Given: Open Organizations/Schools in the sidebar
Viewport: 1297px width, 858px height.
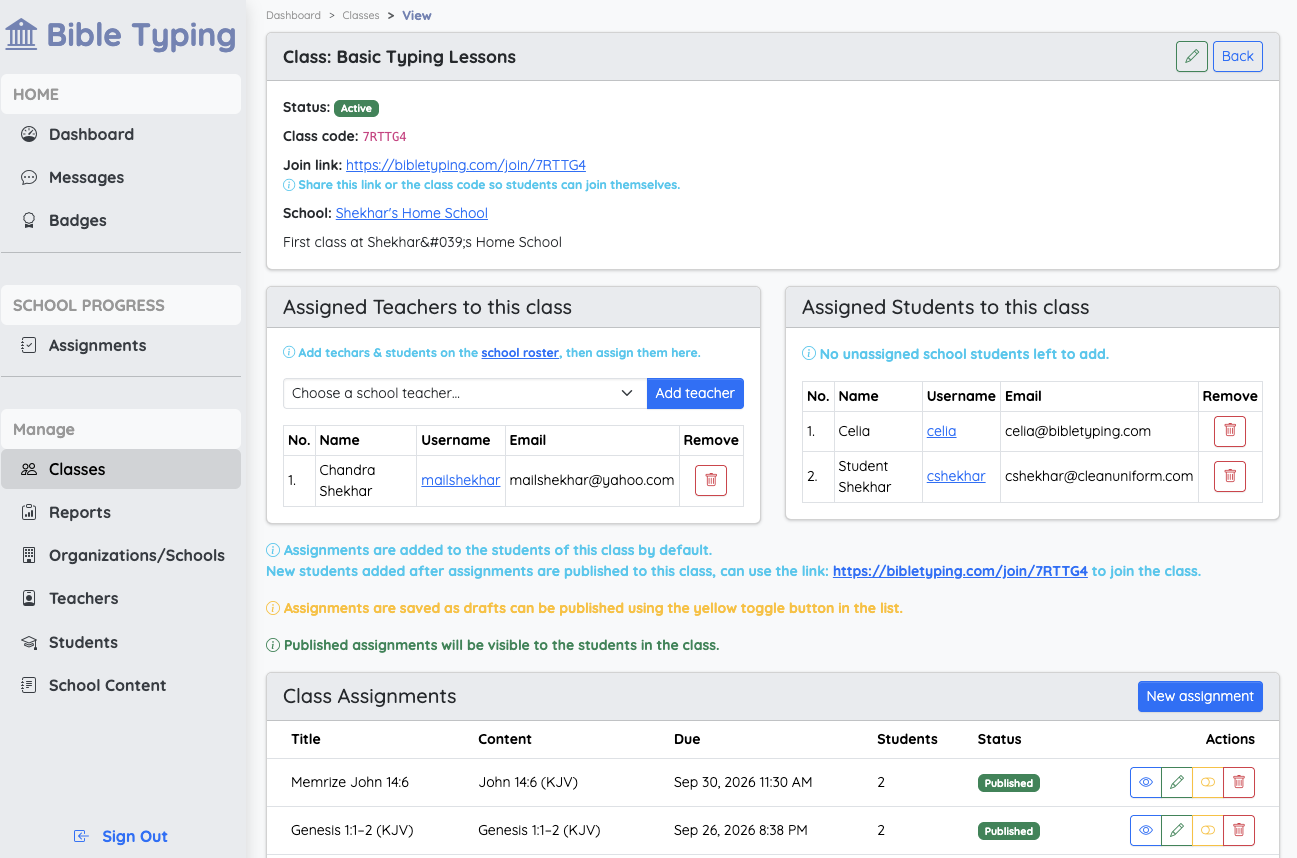Looking at the screenshot, I should pos(121,555).
